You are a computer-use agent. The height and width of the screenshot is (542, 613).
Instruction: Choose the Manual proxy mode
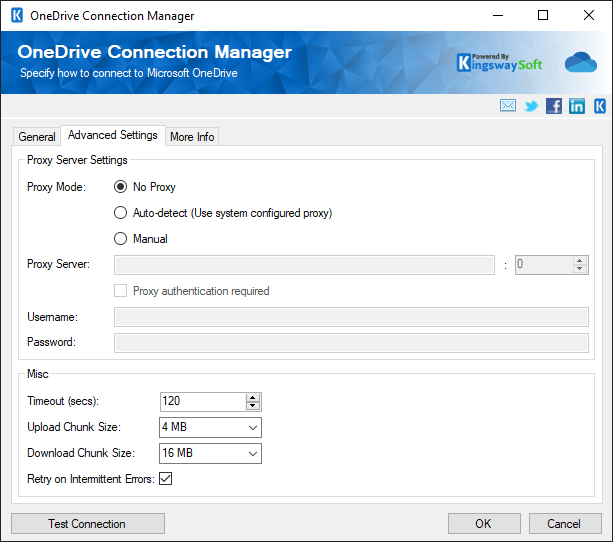(120, 239)
